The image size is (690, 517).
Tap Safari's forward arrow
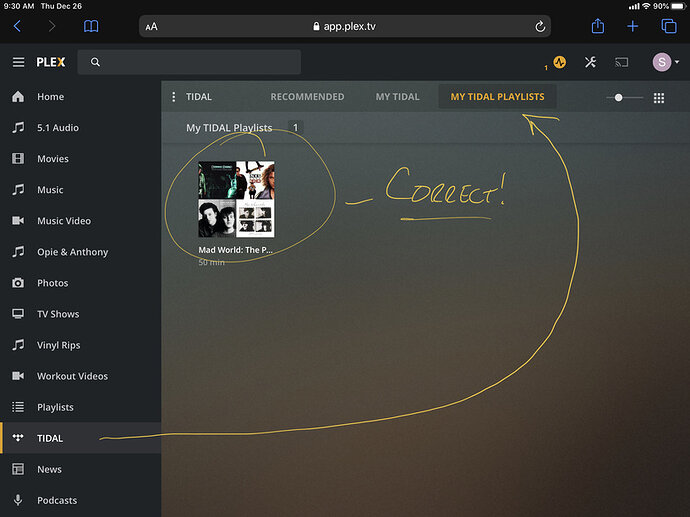51,26
